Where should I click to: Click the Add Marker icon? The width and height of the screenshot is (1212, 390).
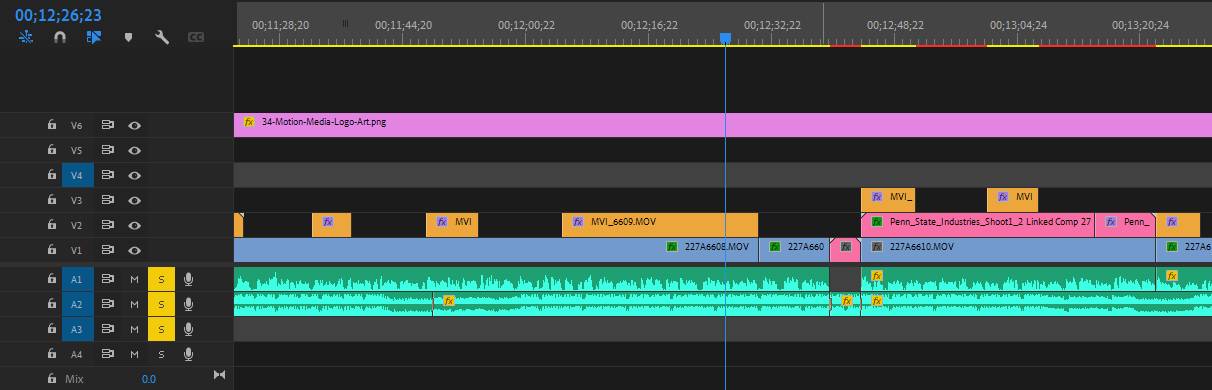click(128, 37)
